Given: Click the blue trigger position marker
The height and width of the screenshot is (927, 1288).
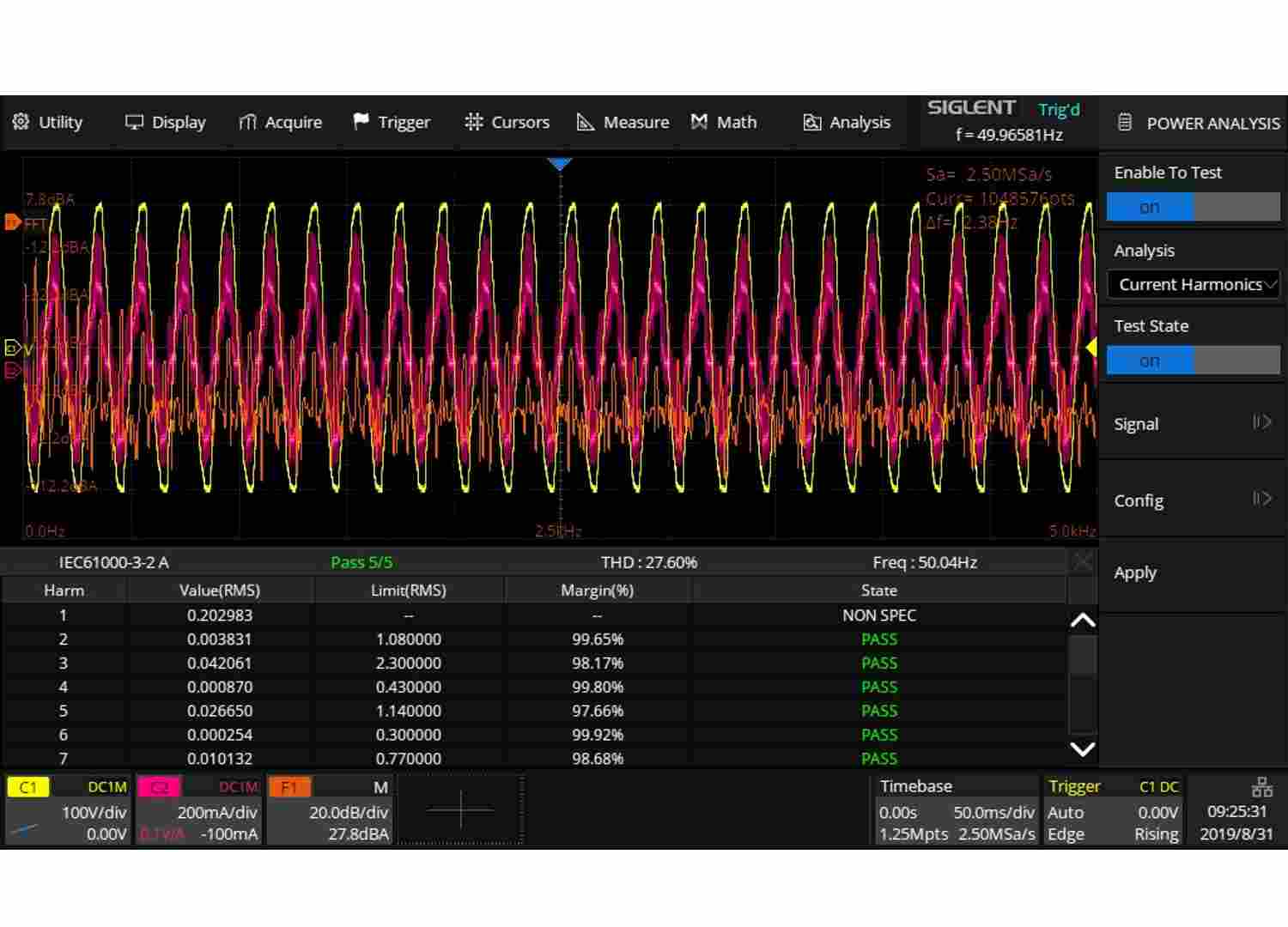Looking at the screenshot, I should click(560, 163).
